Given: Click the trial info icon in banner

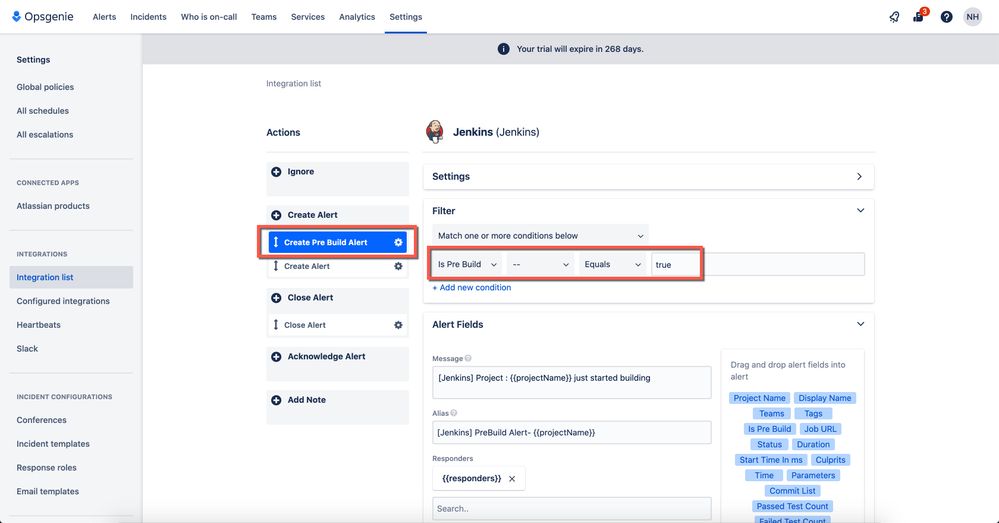Looking at the screenshot, I should [503, 49].
